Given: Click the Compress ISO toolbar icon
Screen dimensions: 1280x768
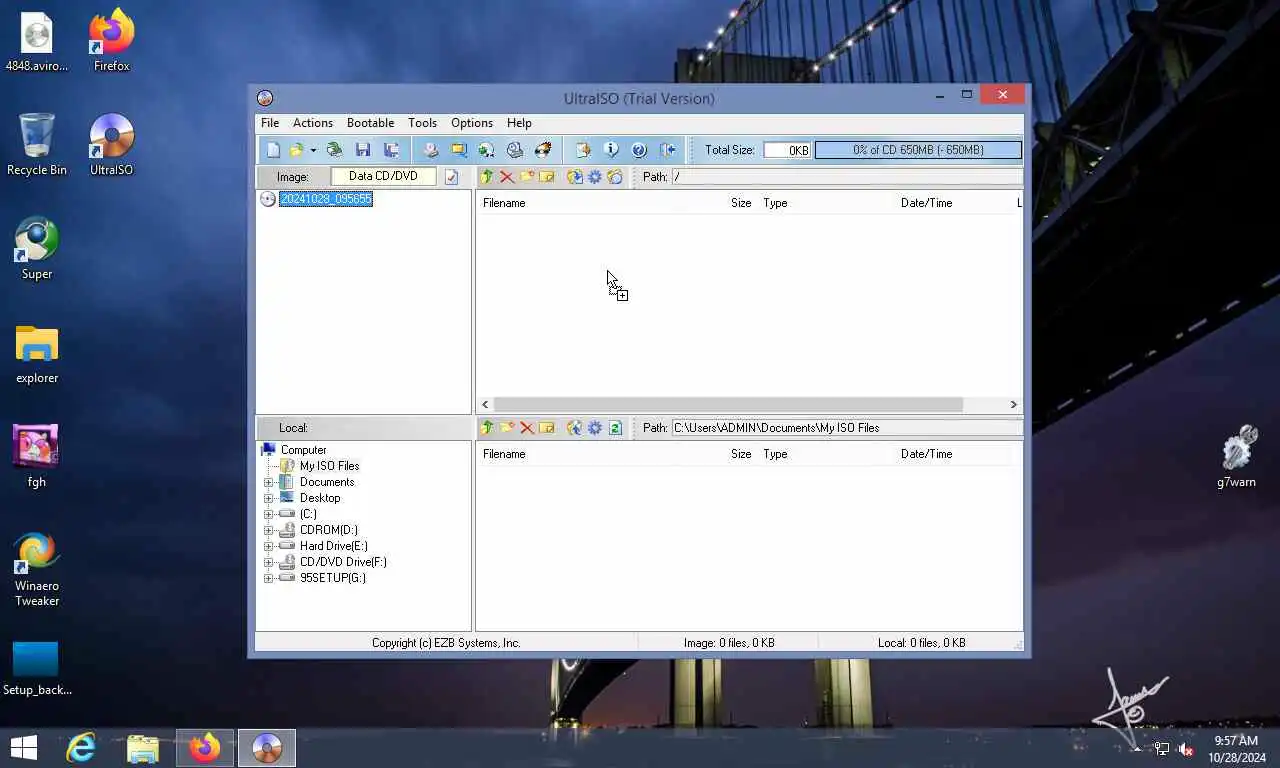Looking at the screenshot, I should (x=459, y=150).
